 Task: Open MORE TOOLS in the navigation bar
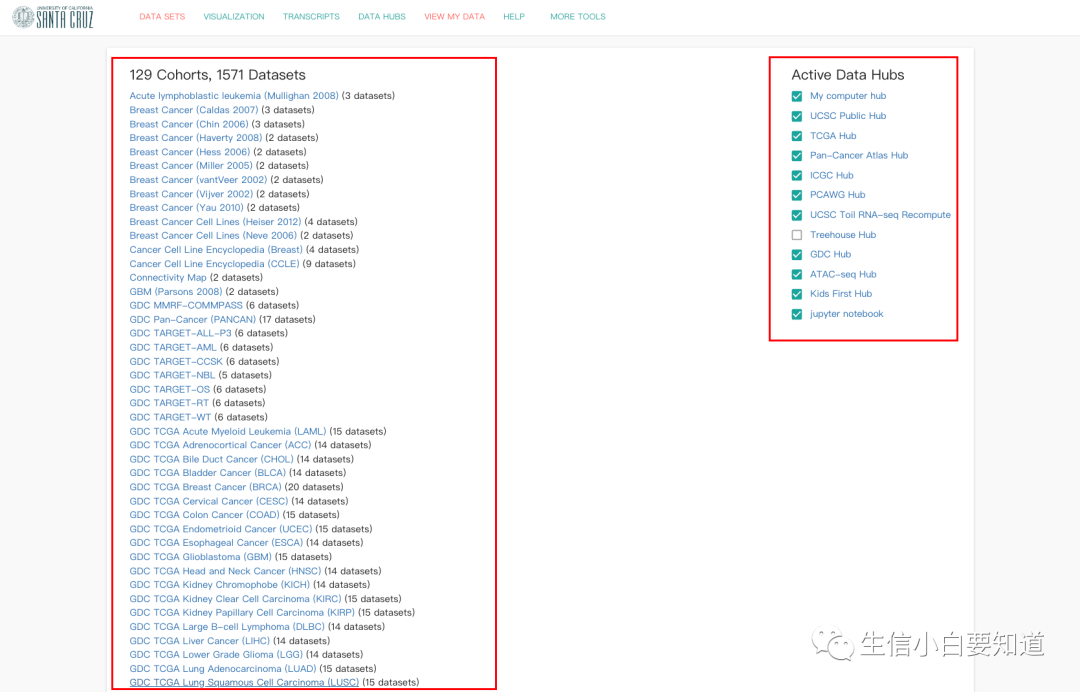click(x=578, y=17)
